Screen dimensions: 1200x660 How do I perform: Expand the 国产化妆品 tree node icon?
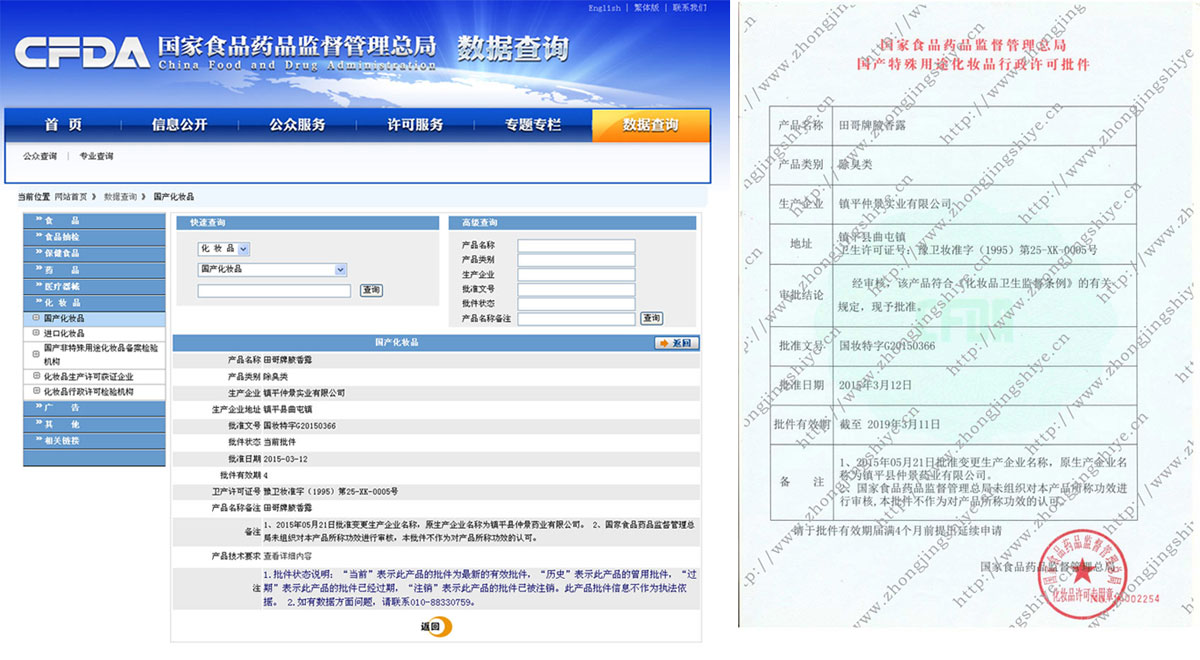[x=36, y=318]
